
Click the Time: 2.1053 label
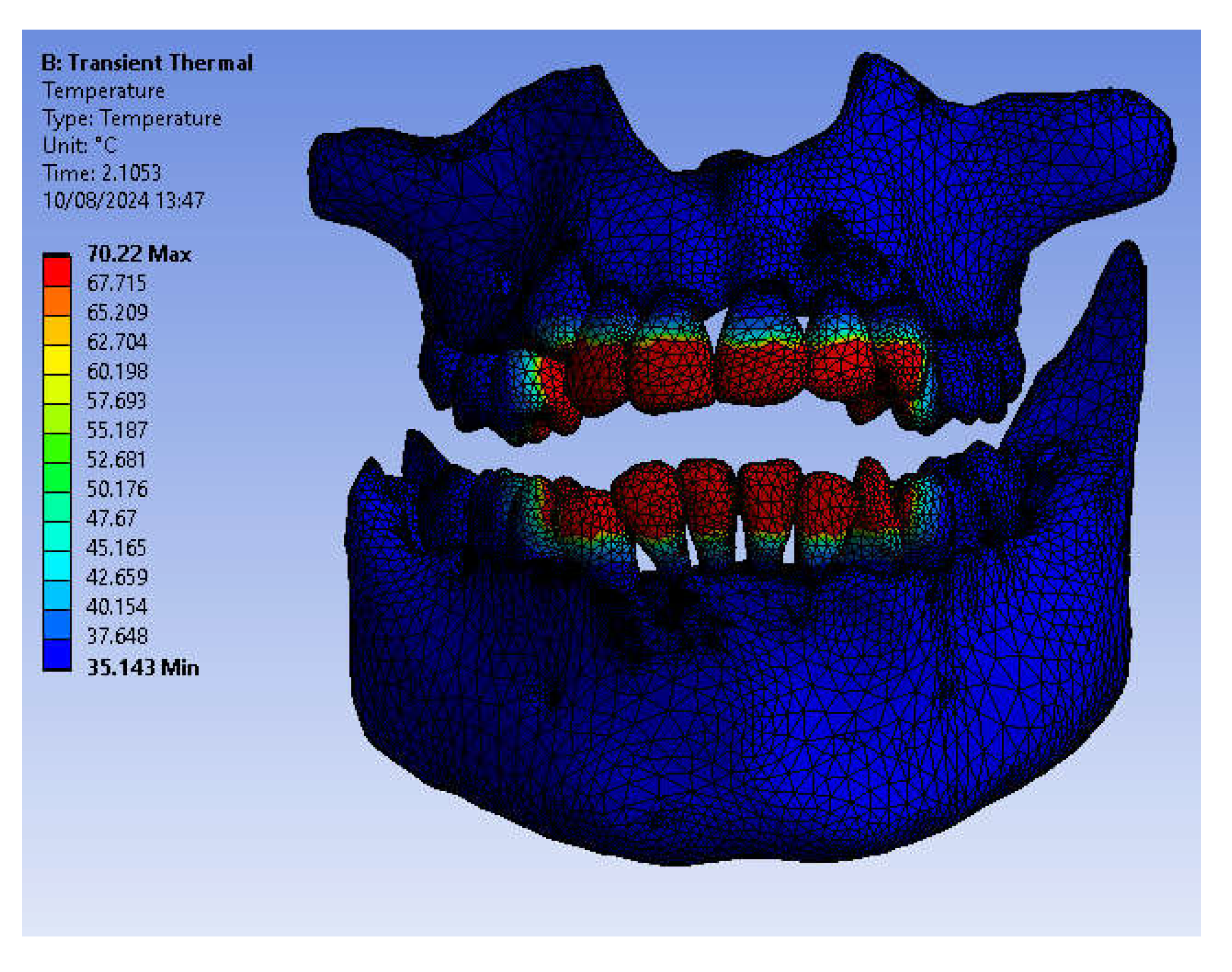pyautogui.click(x=102, y=173)
